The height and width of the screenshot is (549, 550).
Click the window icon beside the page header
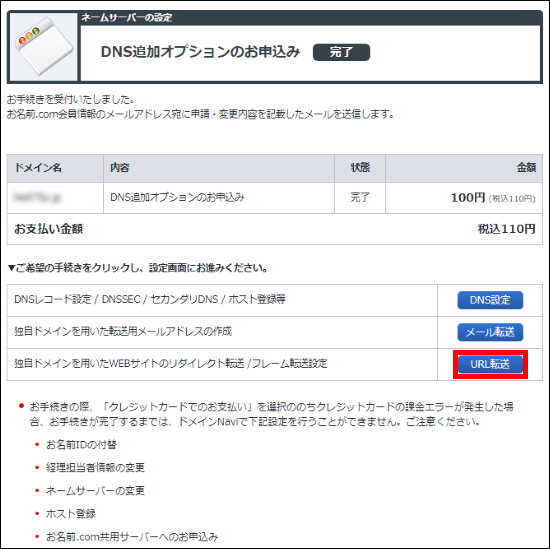tap(43, 47)
